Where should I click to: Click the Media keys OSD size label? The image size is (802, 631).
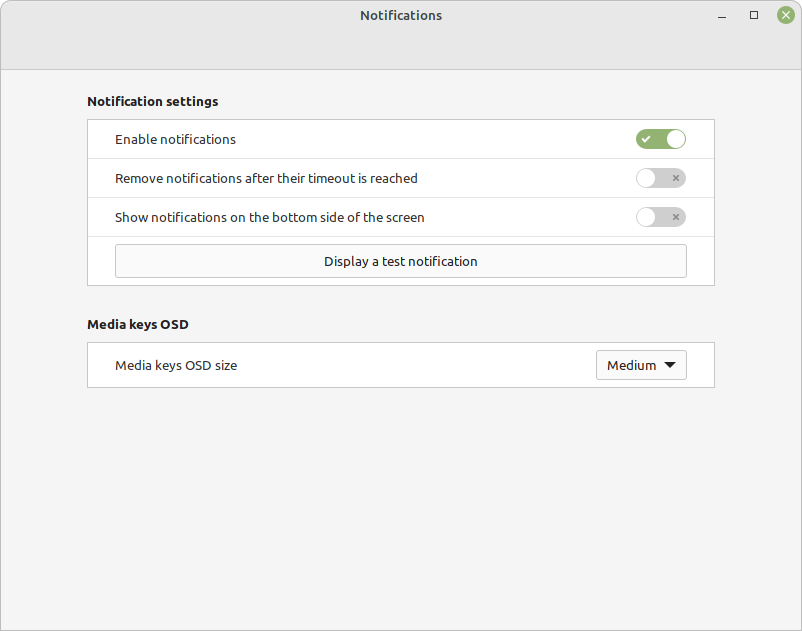click(176, 365)
